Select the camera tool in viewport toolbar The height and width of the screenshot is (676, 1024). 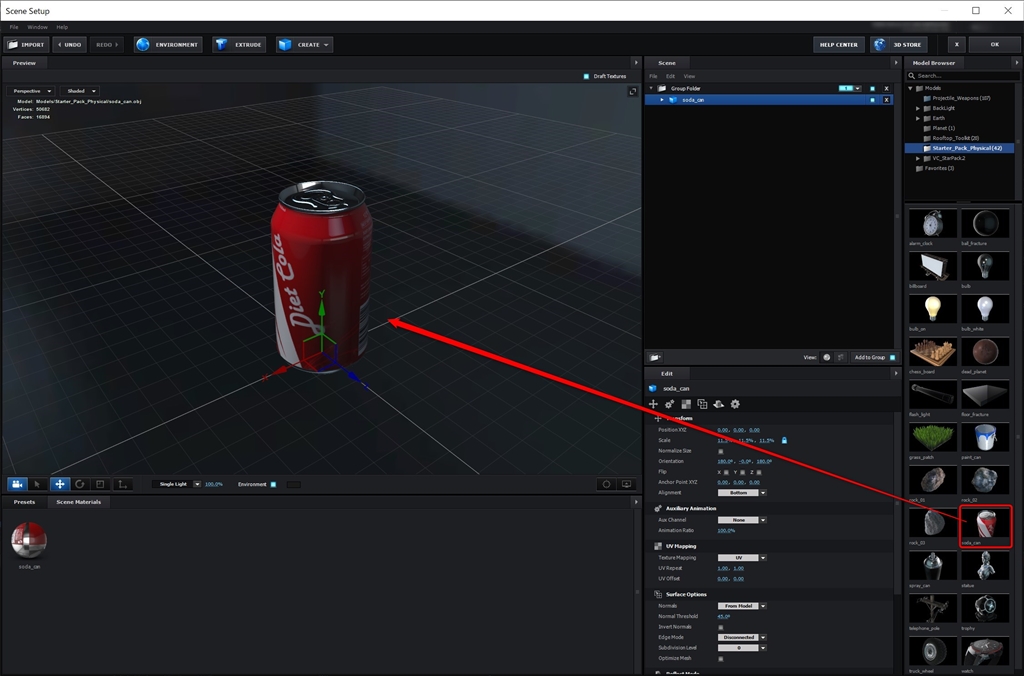17,484
